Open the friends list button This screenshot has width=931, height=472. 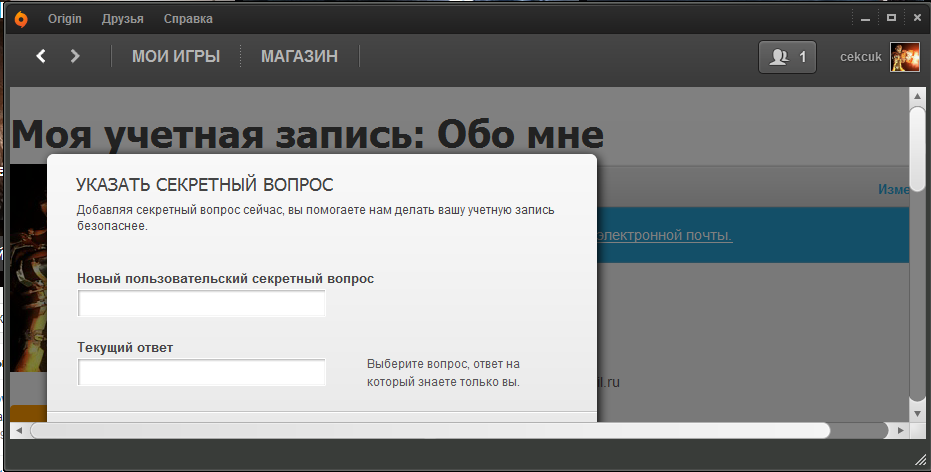point(788,57)
